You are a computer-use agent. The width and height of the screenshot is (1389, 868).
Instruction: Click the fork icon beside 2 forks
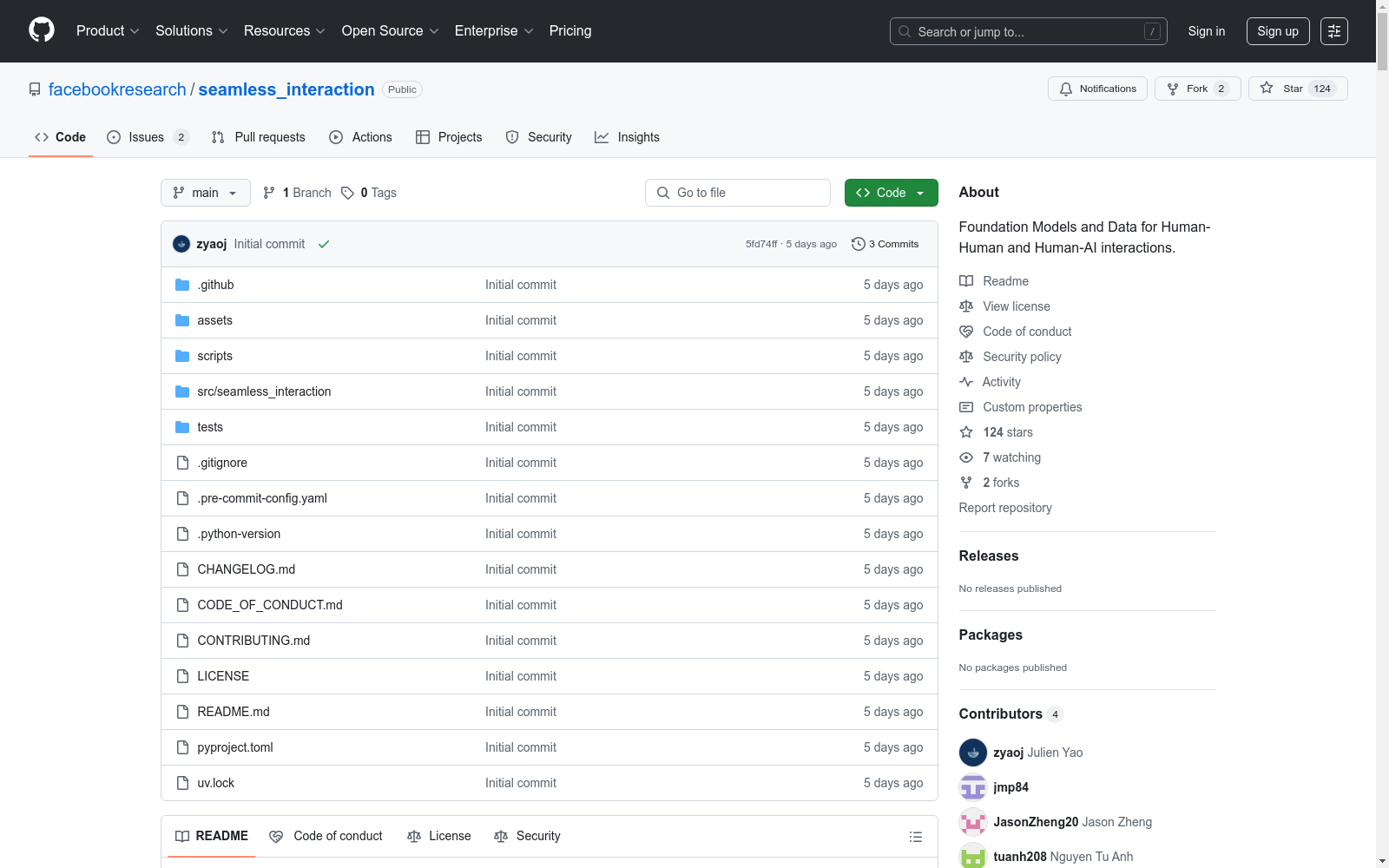[966, 483]
